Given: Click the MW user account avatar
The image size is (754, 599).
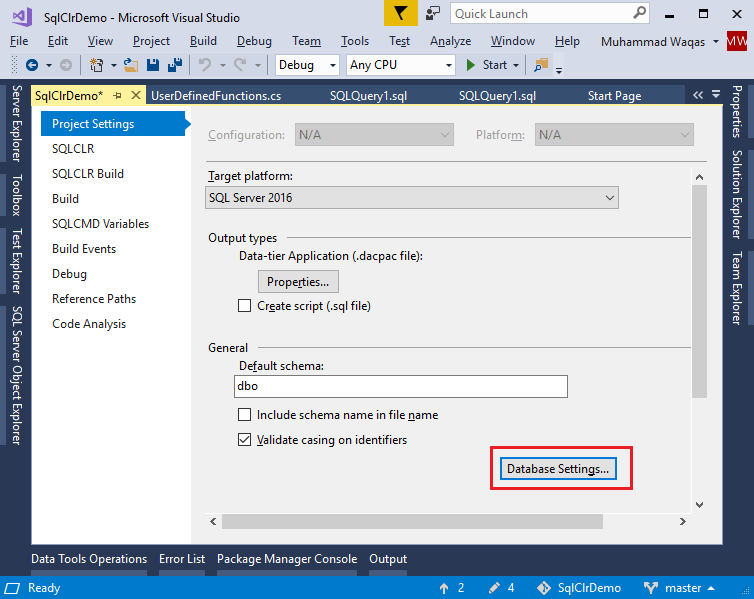Looking at the screenshot, I should [737, 42].
